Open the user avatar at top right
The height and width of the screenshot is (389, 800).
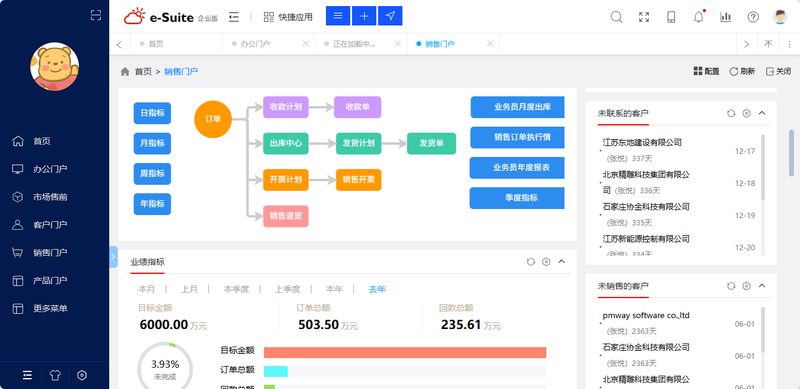[780, 17]
